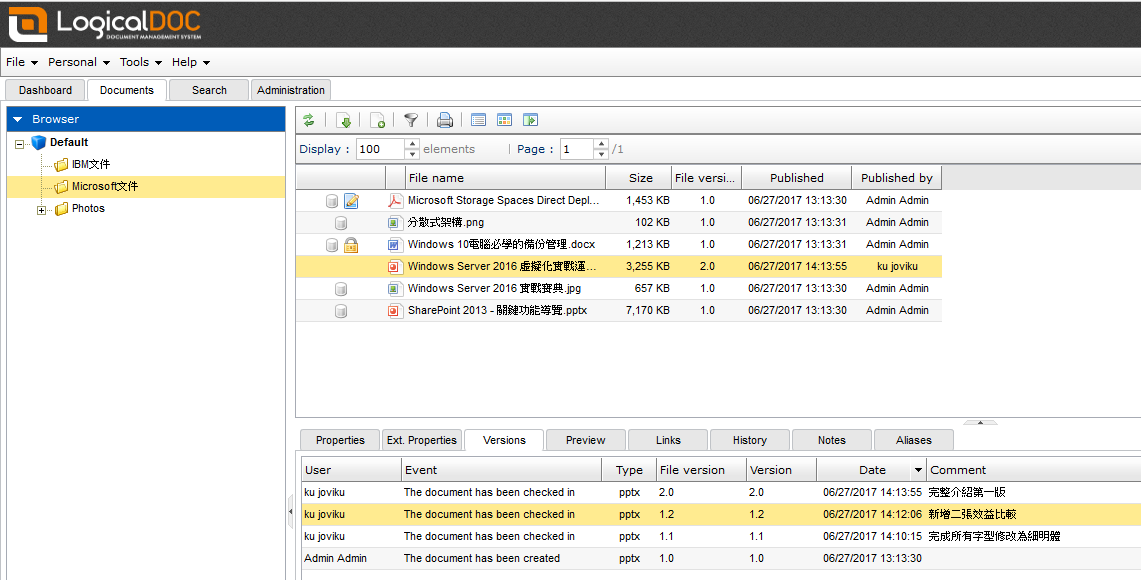The width and height of the screenshot is (1141, 580).
Task: Click the cylinder icon on Windows Server 2016 jpg row
Action: pyautogui.click(x=341, y=289)
